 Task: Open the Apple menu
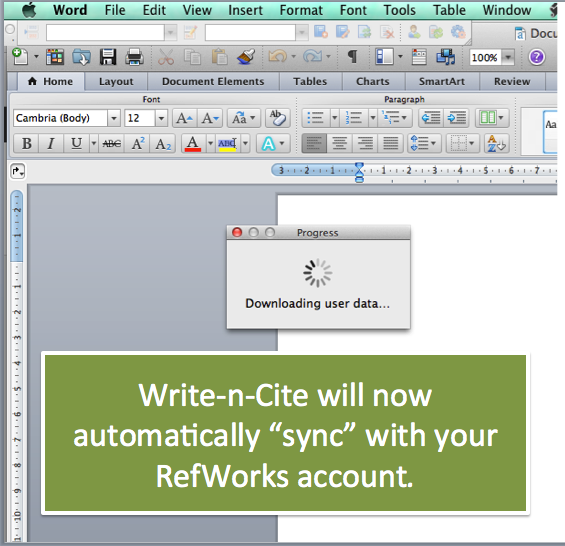tap(29, 10)
